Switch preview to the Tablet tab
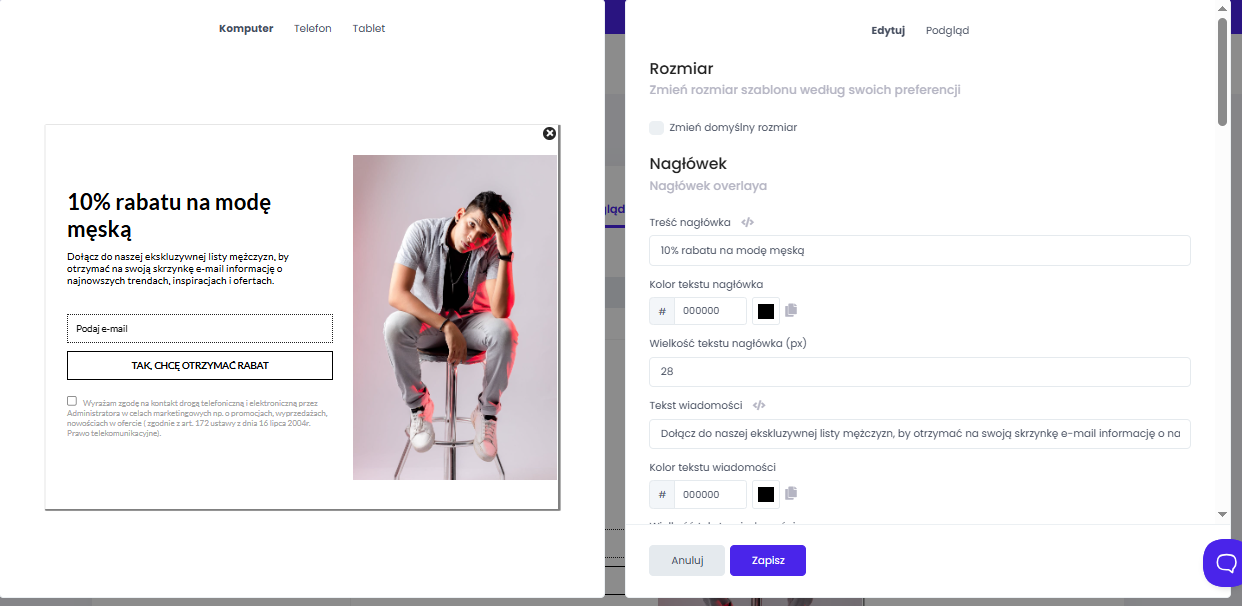This screenshot has width=1242, height=606. [369, 29]
